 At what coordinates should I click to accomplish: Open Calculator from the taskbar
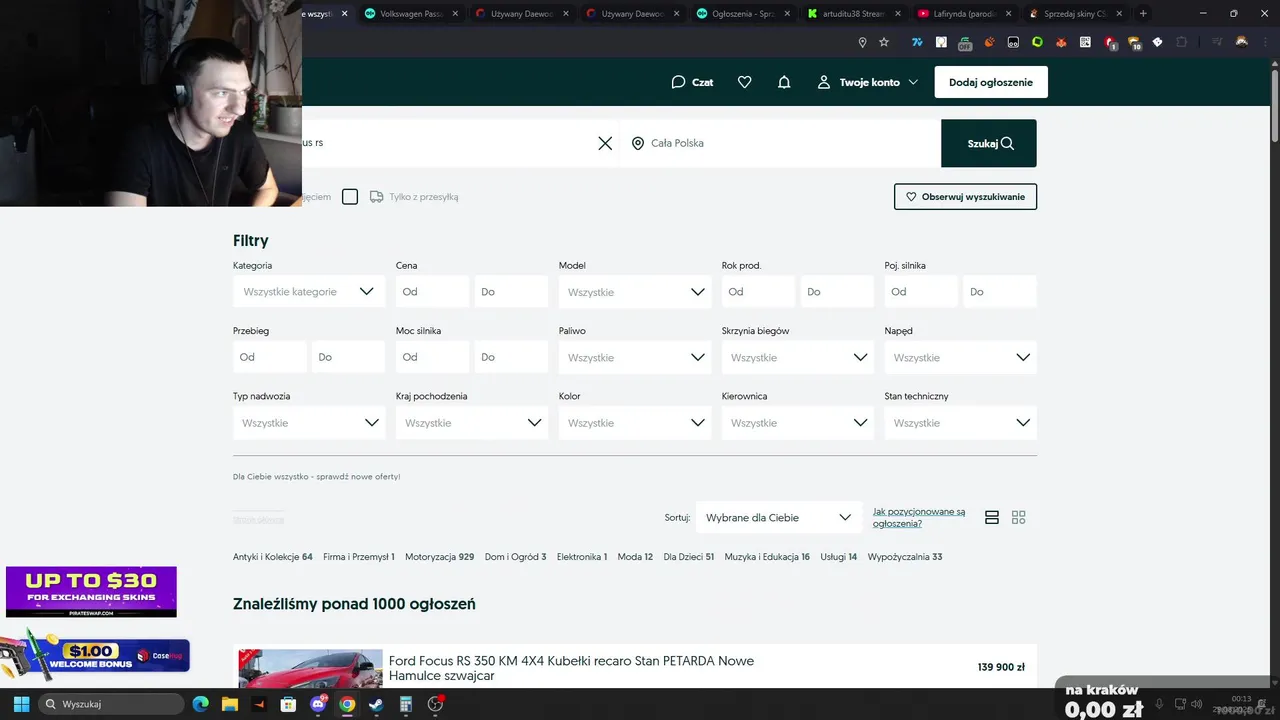pos(405,704)
